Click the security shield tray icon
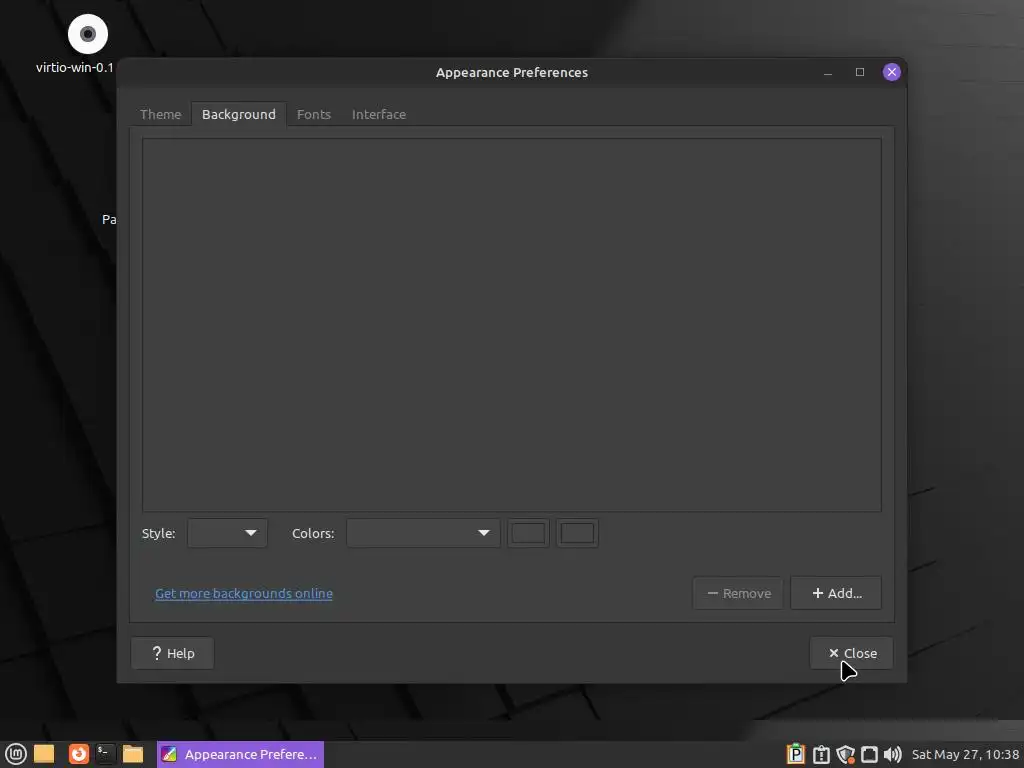Screen dimensions: 1024x768 [845, 754]
